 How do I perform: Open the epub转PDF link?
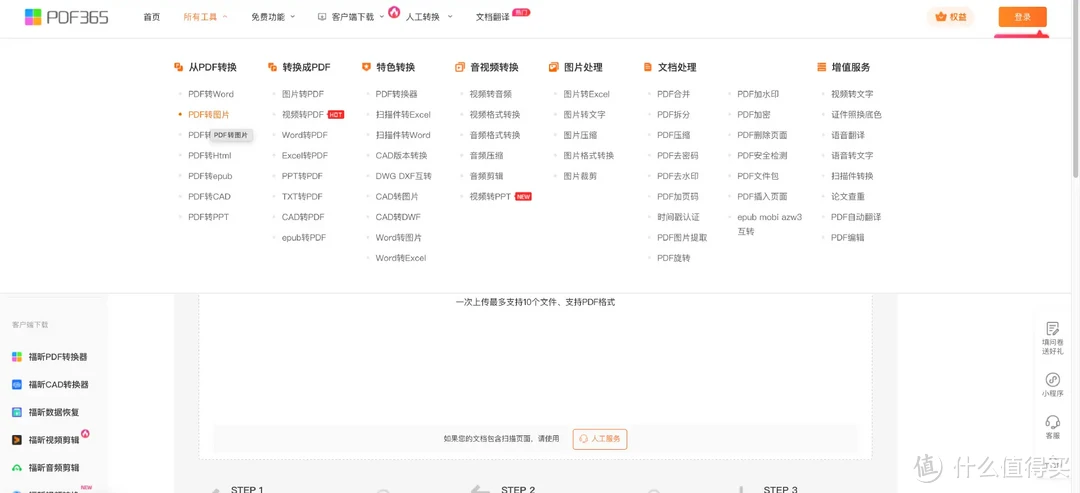[304, 238]
